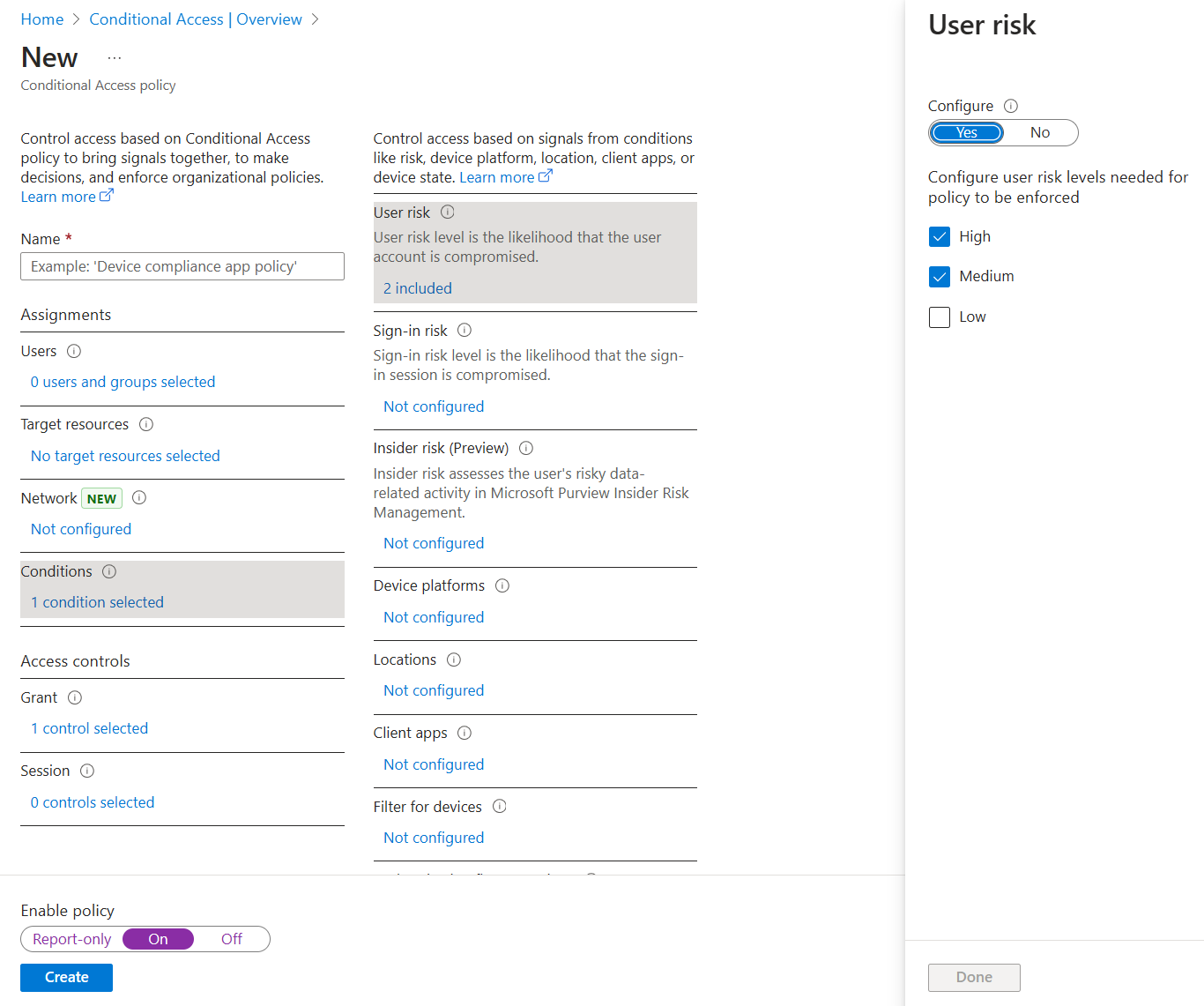Check the Low user risk level
The image size is (1204, 1006).
(940, 317)
